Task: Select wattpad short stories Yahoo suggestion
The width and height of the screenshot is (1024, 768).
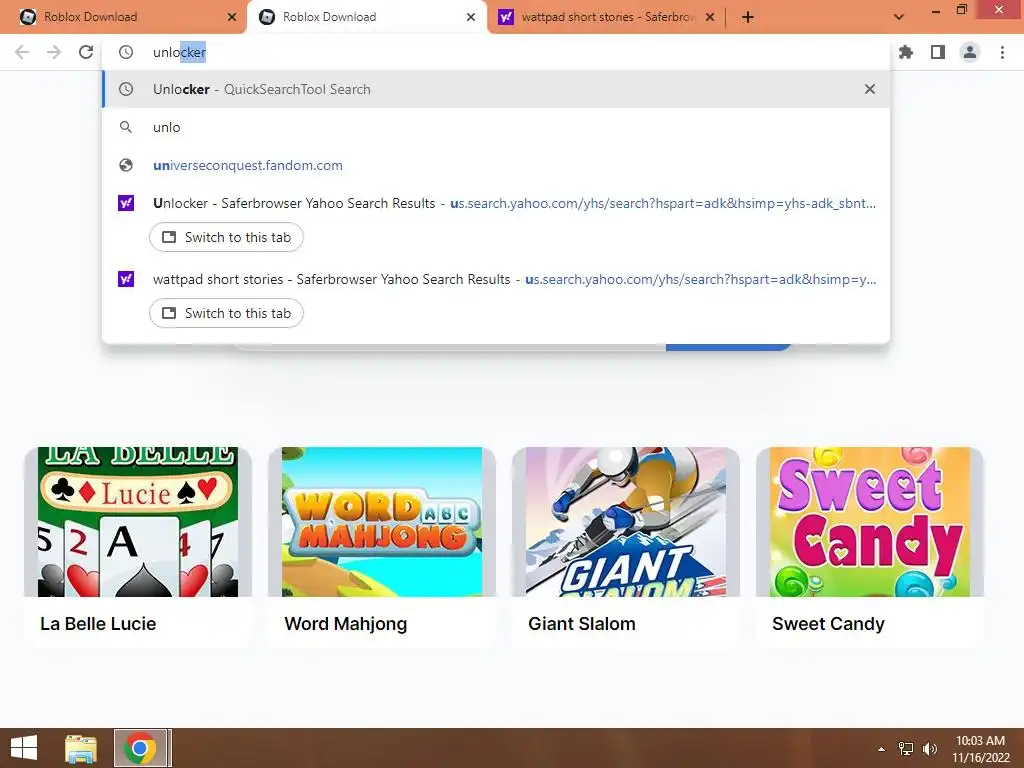Action: click(x=496, y=280)
